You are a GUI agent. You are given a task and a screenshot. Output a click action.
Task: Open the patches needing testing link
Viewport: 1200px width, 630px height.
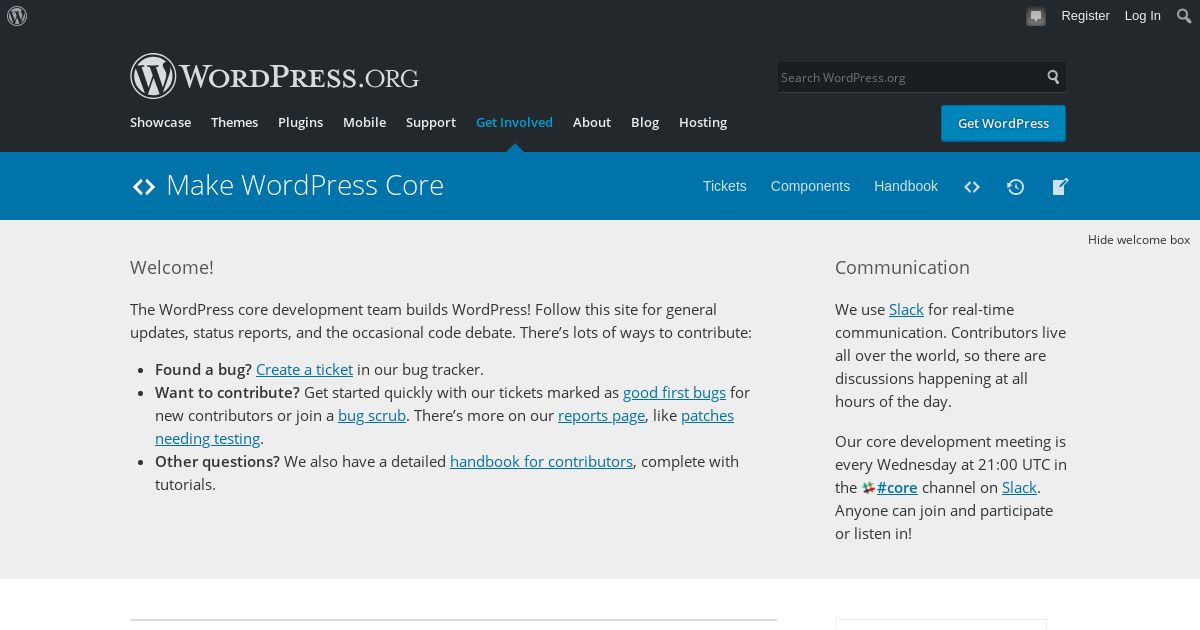coord(707,415)
